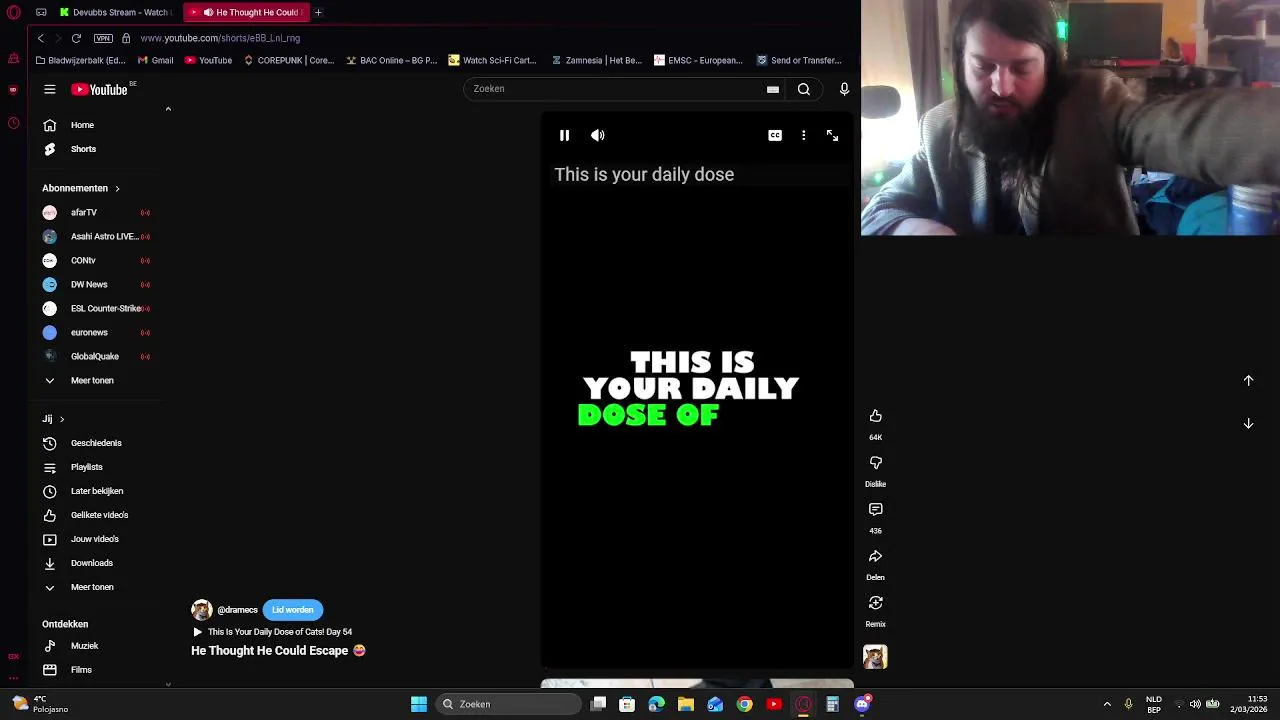This screenshot has height=720, width=1280.
Task: Dislike this Short
Action: 875,463
